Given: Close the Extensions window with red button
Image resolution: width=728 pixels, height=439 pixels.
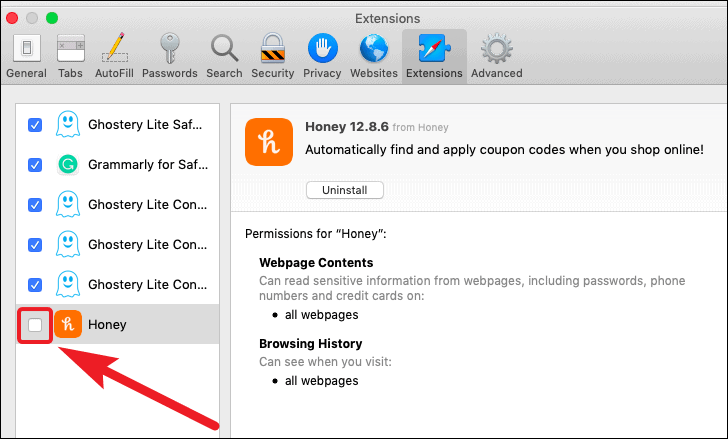Looking at the screenshot, I should coord(12,18).
